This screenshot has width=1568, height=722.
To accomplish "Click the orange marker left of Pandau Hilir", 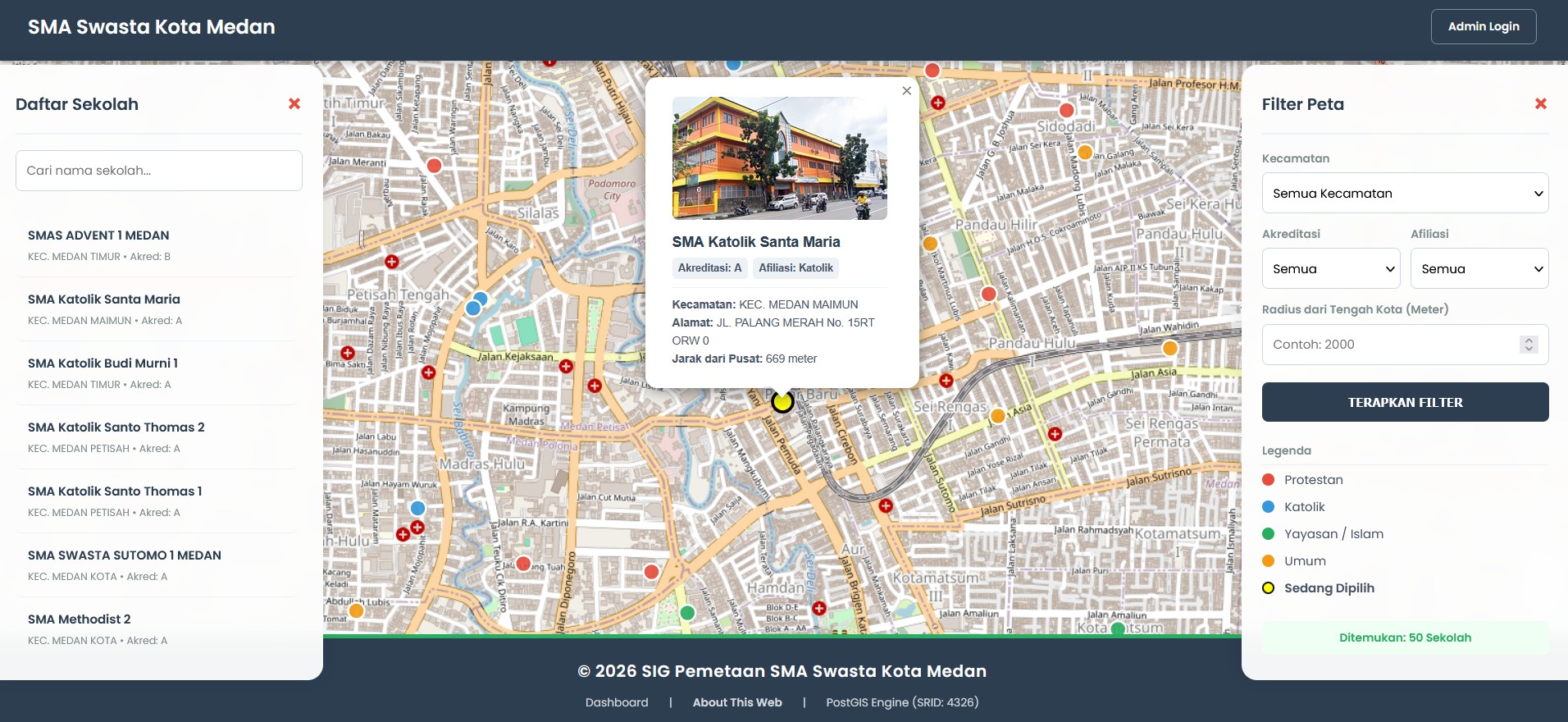I will (x=930, y=244).
